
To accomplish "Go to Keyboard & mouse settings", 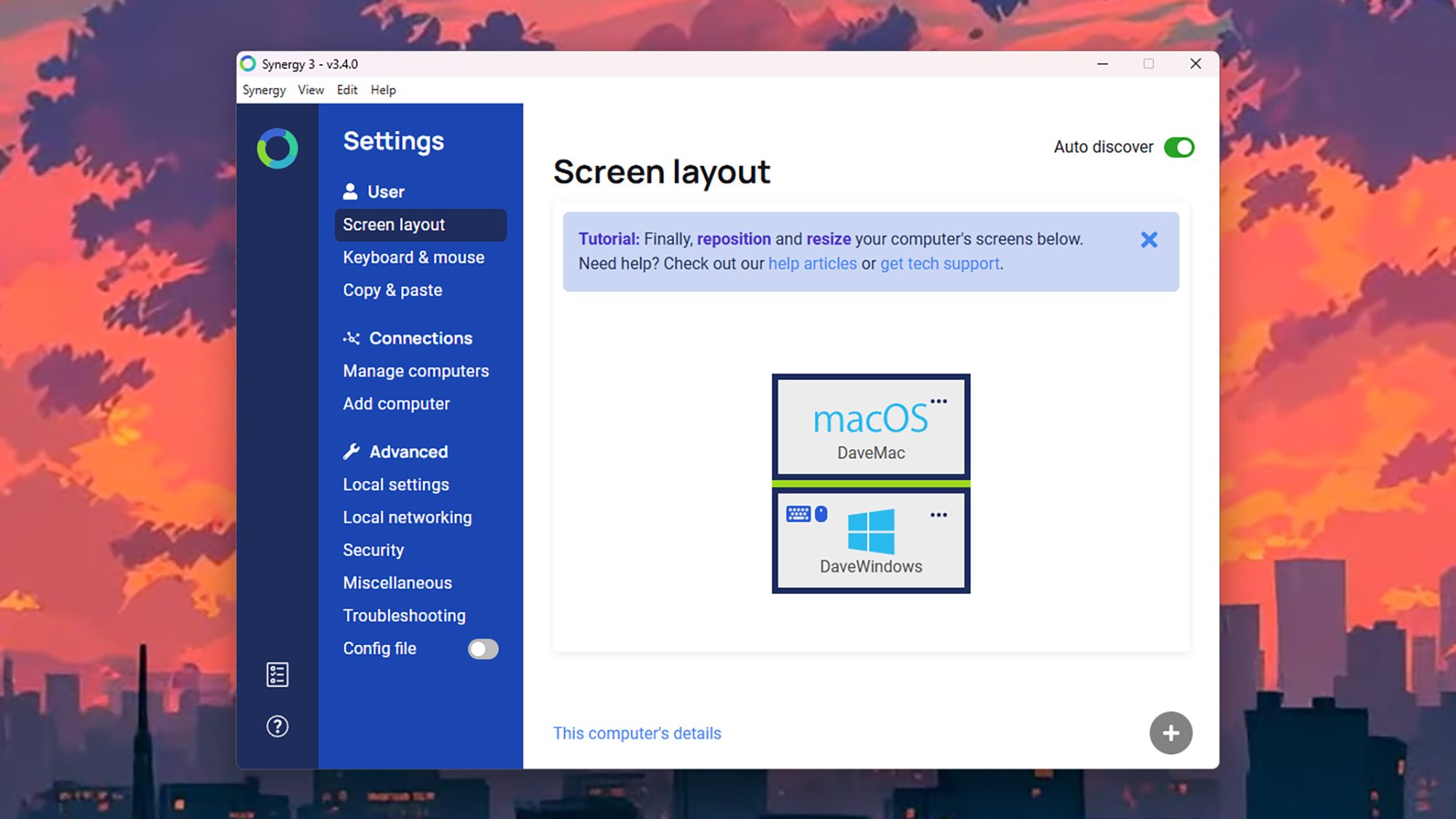I will tap(414, 257).
